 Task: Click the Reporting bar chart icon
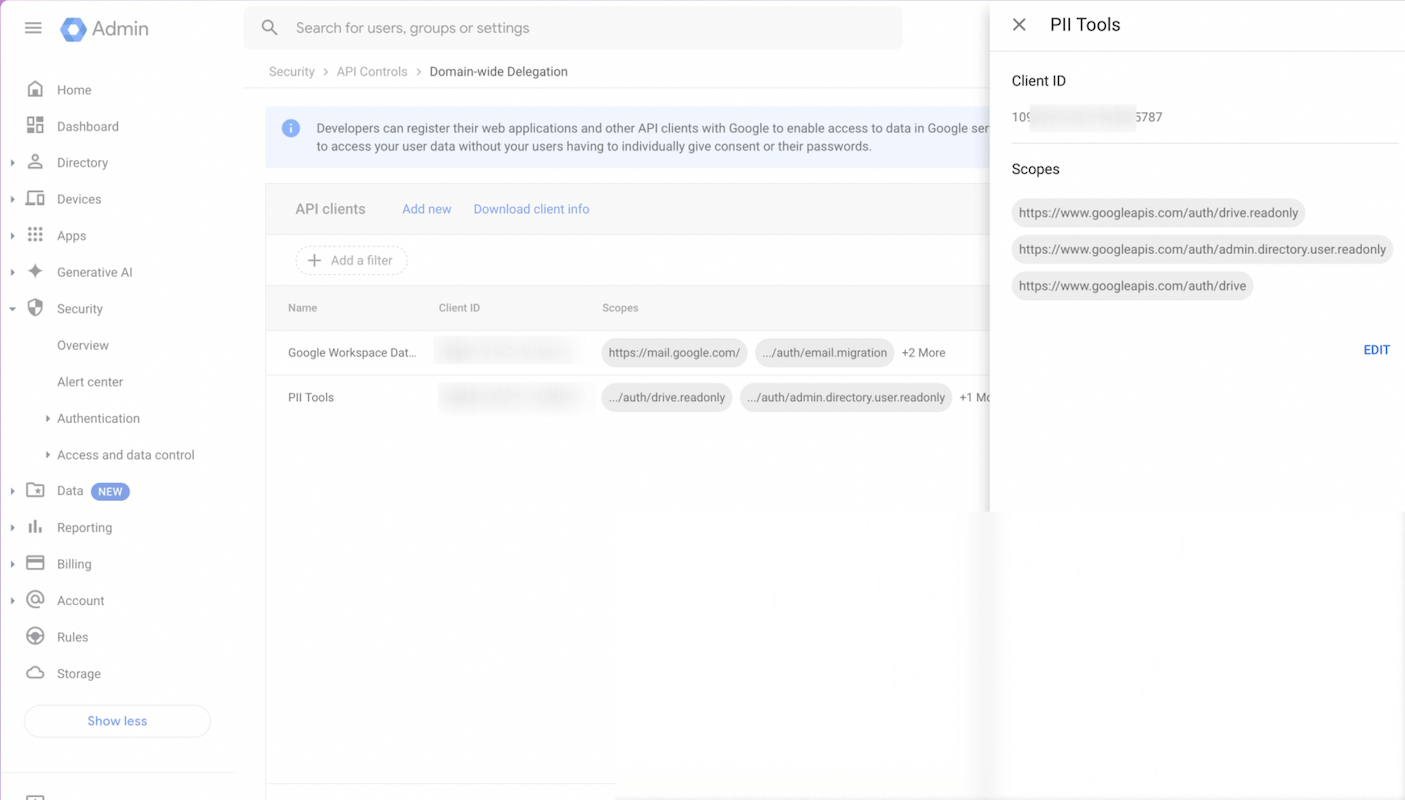pos(35,527)
